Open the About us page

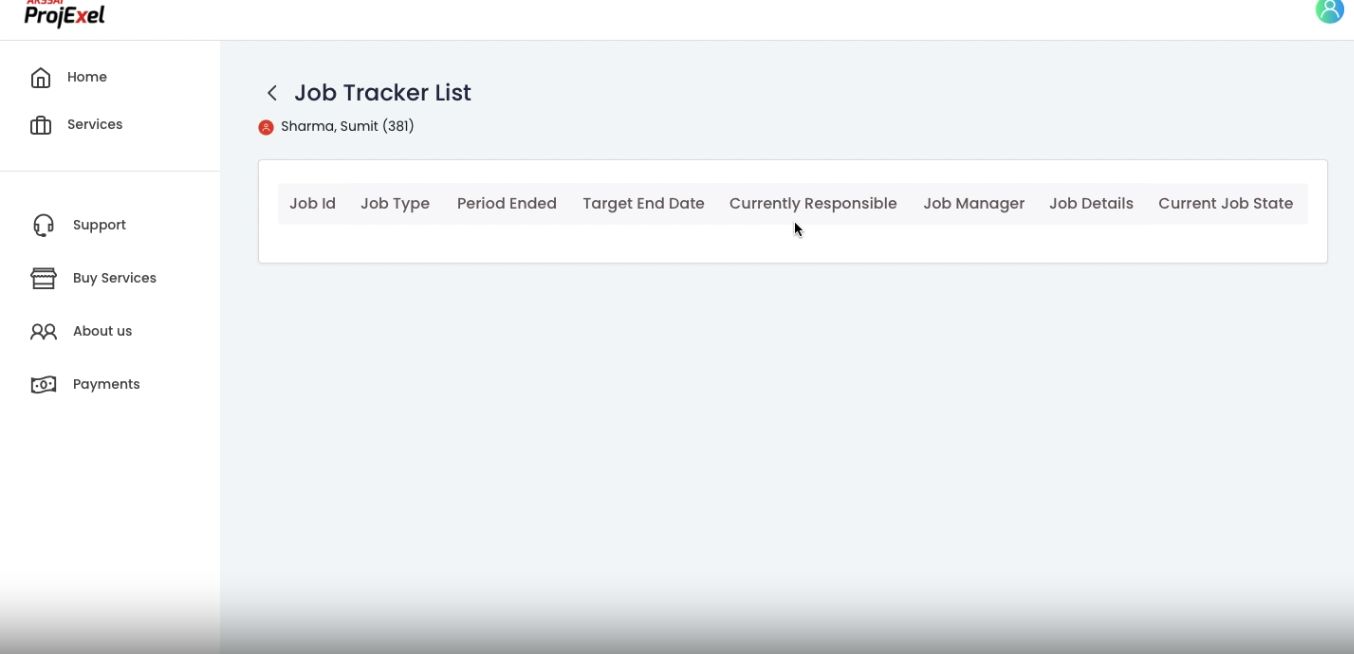point(102,331)
